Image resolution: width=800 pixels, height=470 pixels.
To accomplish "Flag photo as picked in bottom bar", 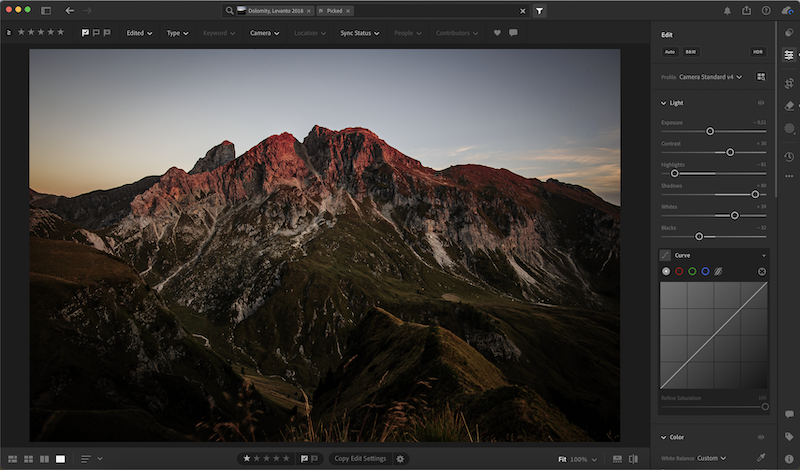I will coord(304,459).
